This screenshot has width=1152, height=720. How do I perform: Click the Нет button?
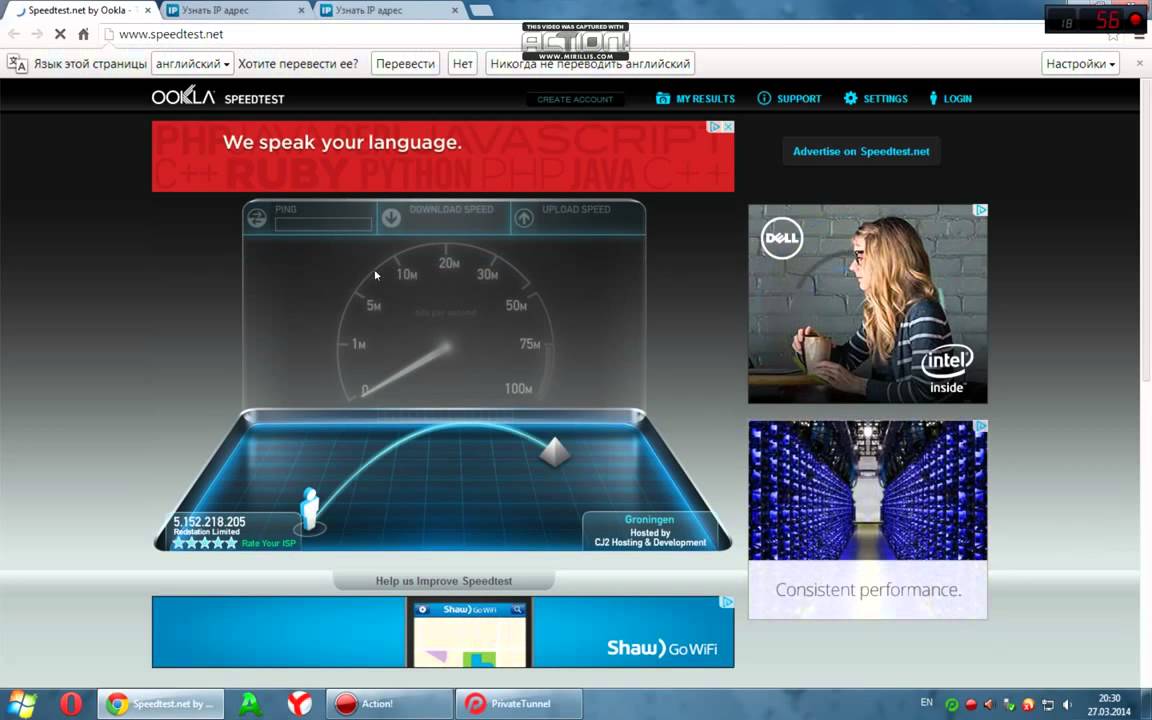(x=463, y=64)
